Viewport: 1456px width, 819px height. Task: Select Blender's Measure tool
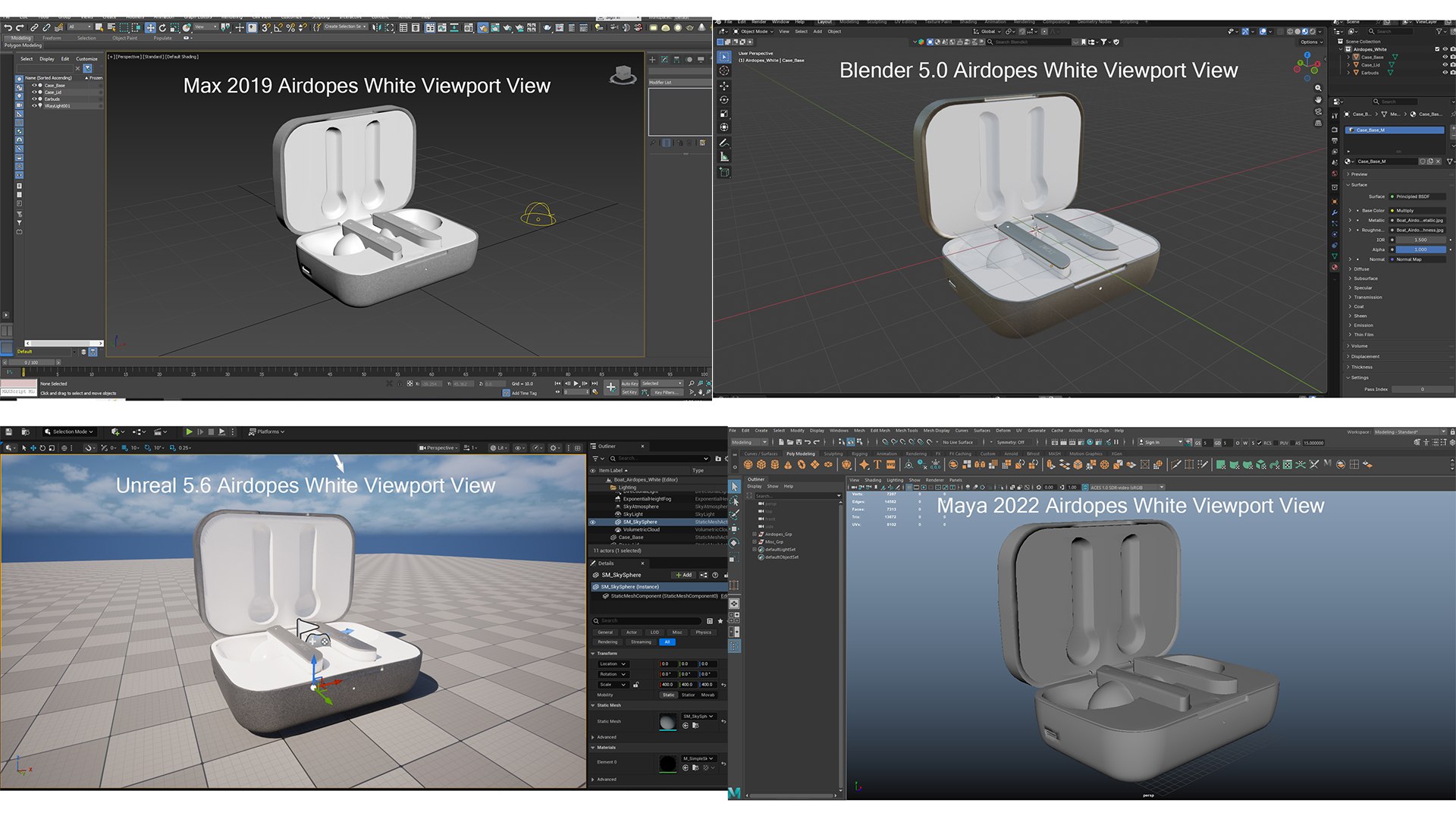(724, 157)
